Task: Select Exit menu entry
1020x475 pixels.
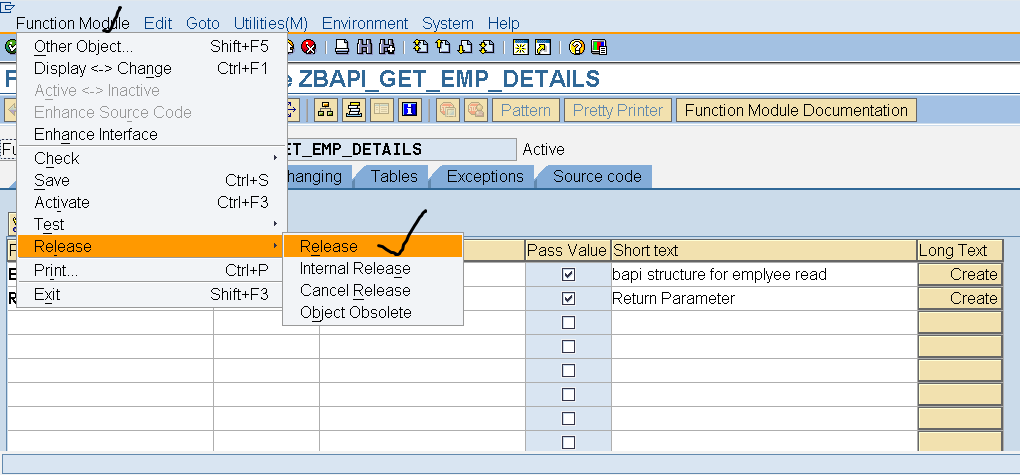Action: 151,294
